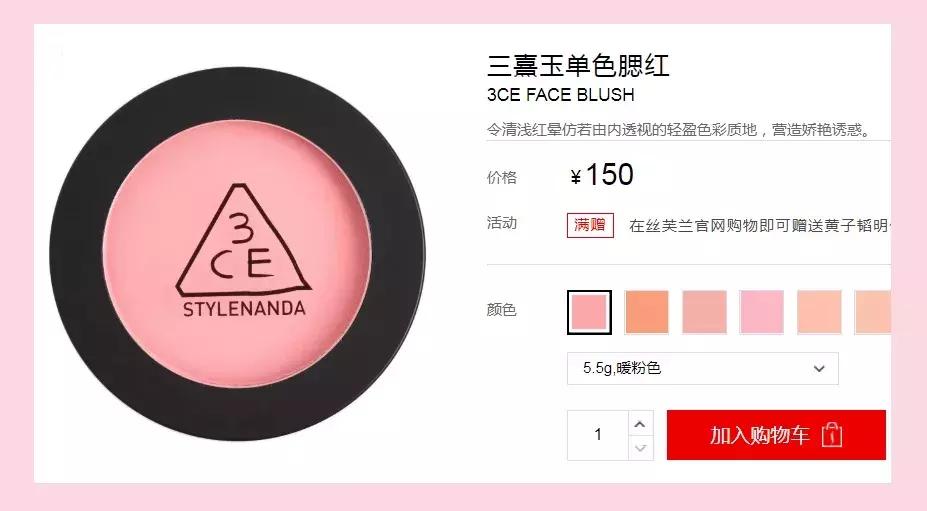Click the dropdown chevron in shade selector
The height and width of the screenshot is (511, 927).
(x=819, y=368)
